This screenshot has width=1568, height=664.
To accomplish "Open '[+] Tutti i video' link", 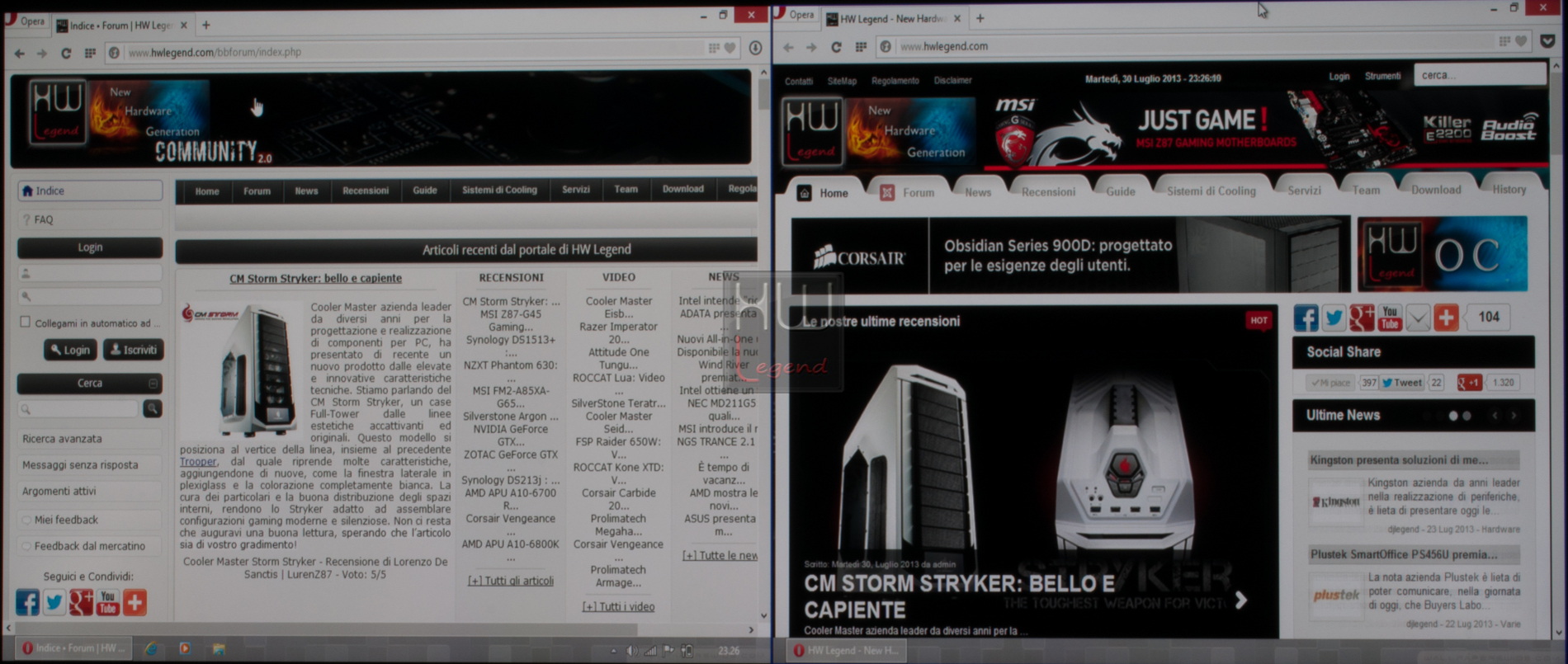I will pos(618,606).
